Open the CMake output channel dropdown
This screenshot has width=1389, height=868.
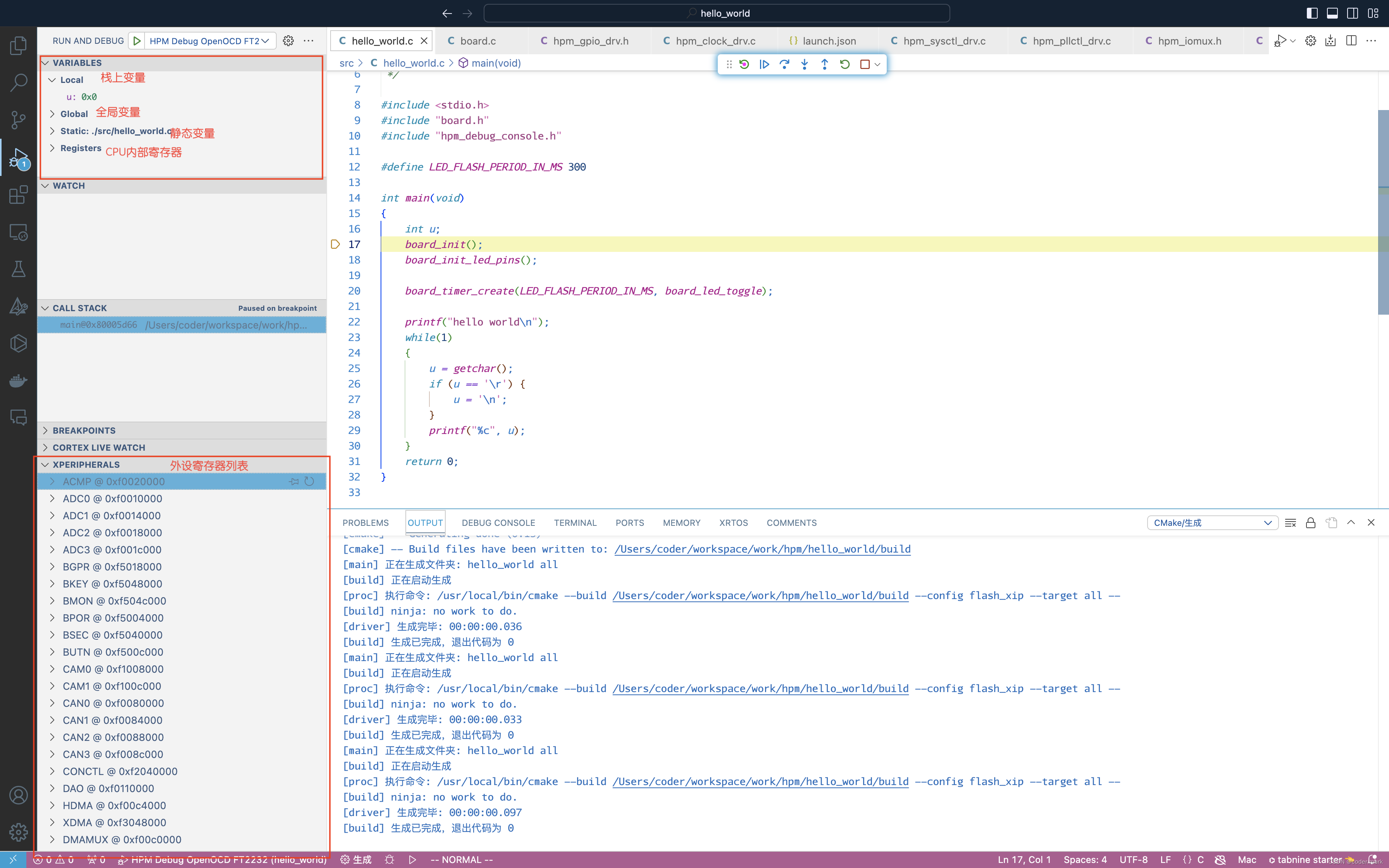coord(1212,522)
